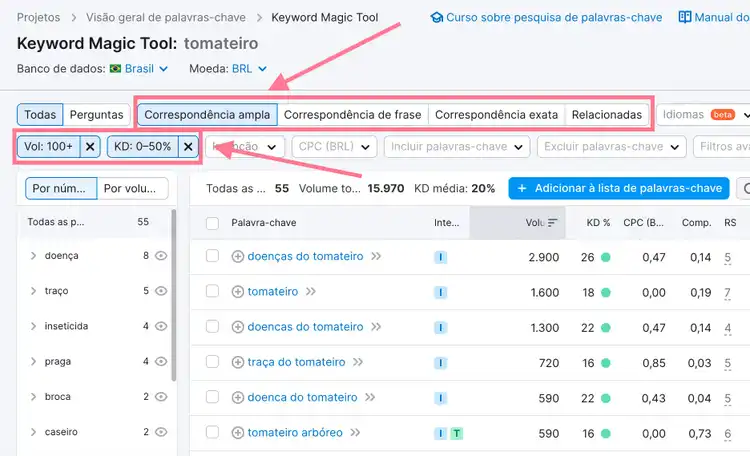
Task: Select Por número grouping toggle
Action: 61,189
